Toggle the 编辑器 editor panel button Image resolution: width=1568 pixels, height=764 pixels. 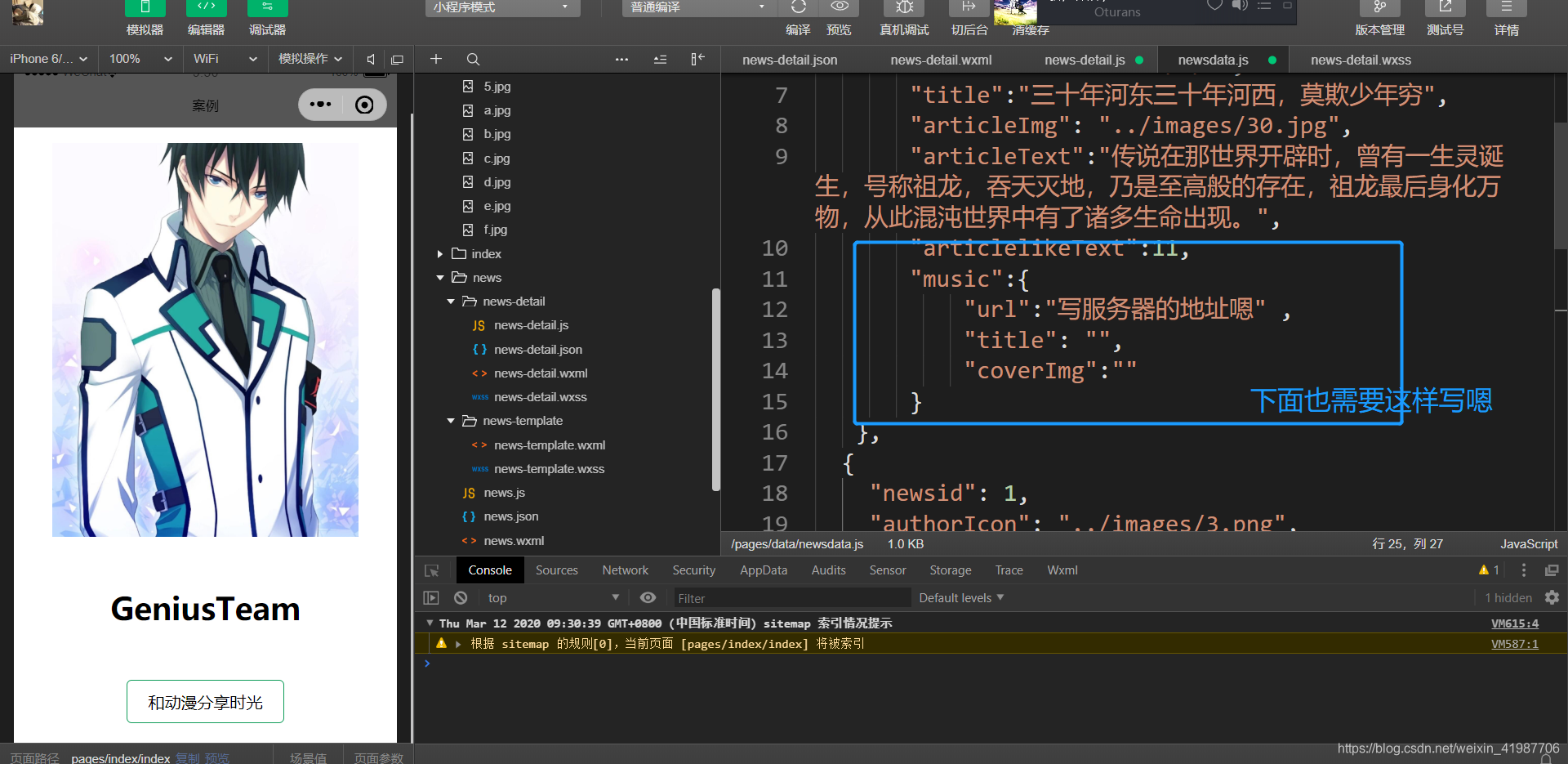point(206,10)
